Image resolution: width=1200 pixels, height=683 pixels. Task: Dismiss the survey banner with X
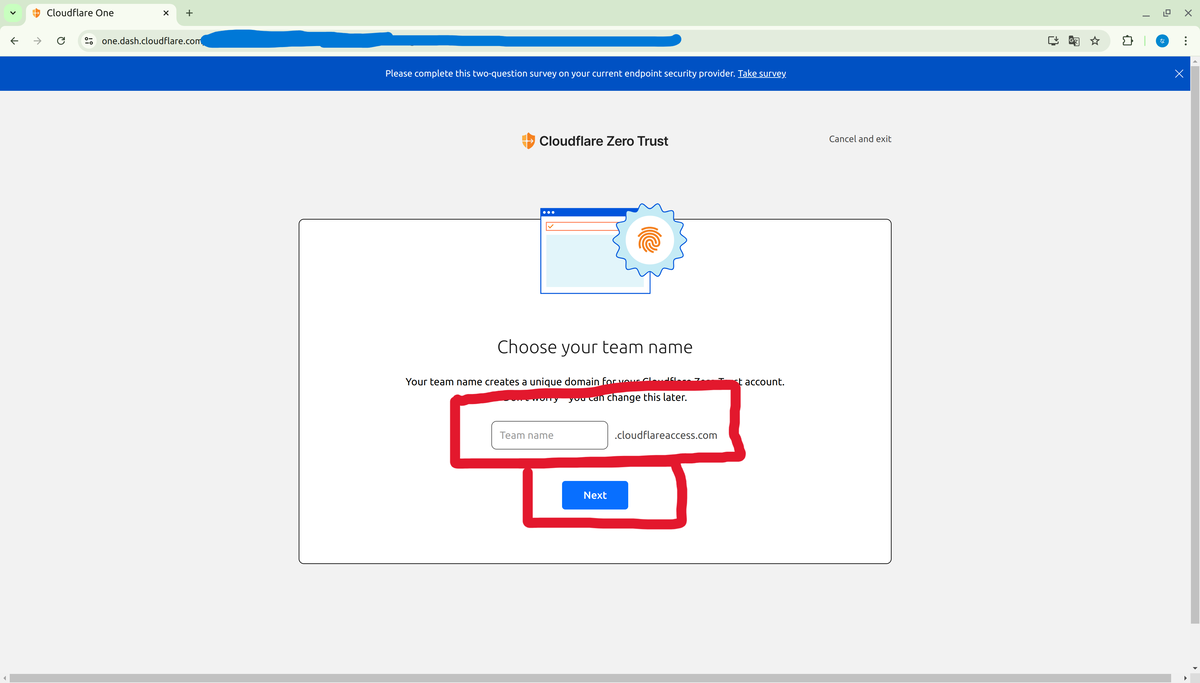[x=1179, y=74]
